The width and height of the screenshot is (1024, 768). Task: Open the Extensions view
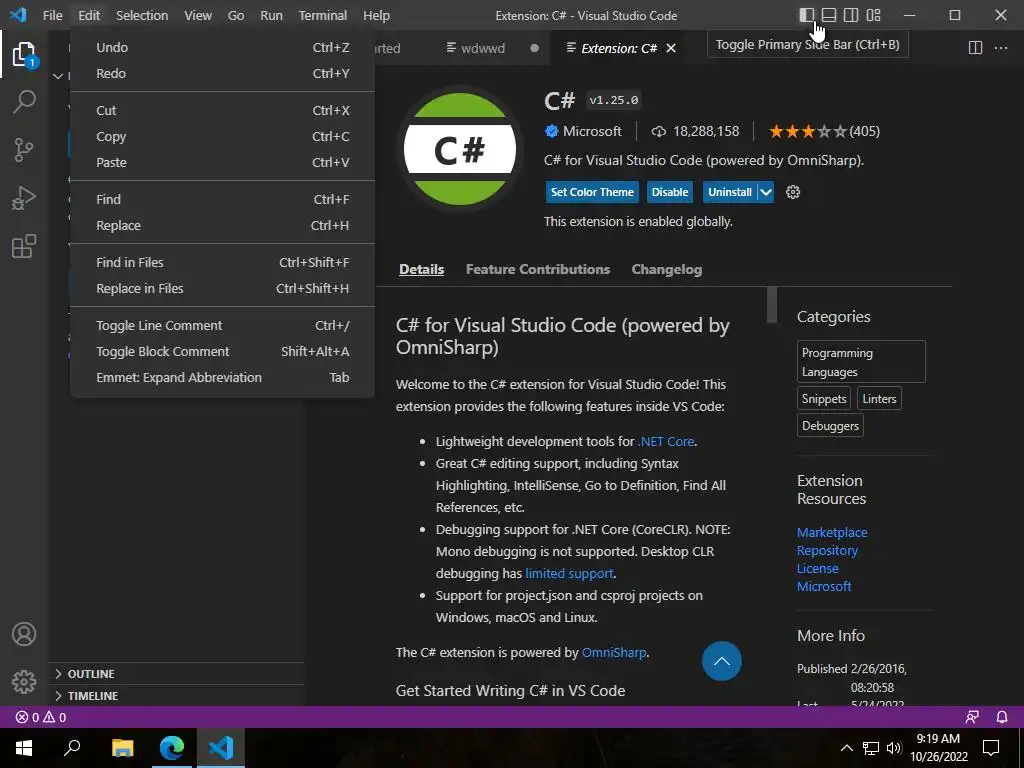coord(24,246)
